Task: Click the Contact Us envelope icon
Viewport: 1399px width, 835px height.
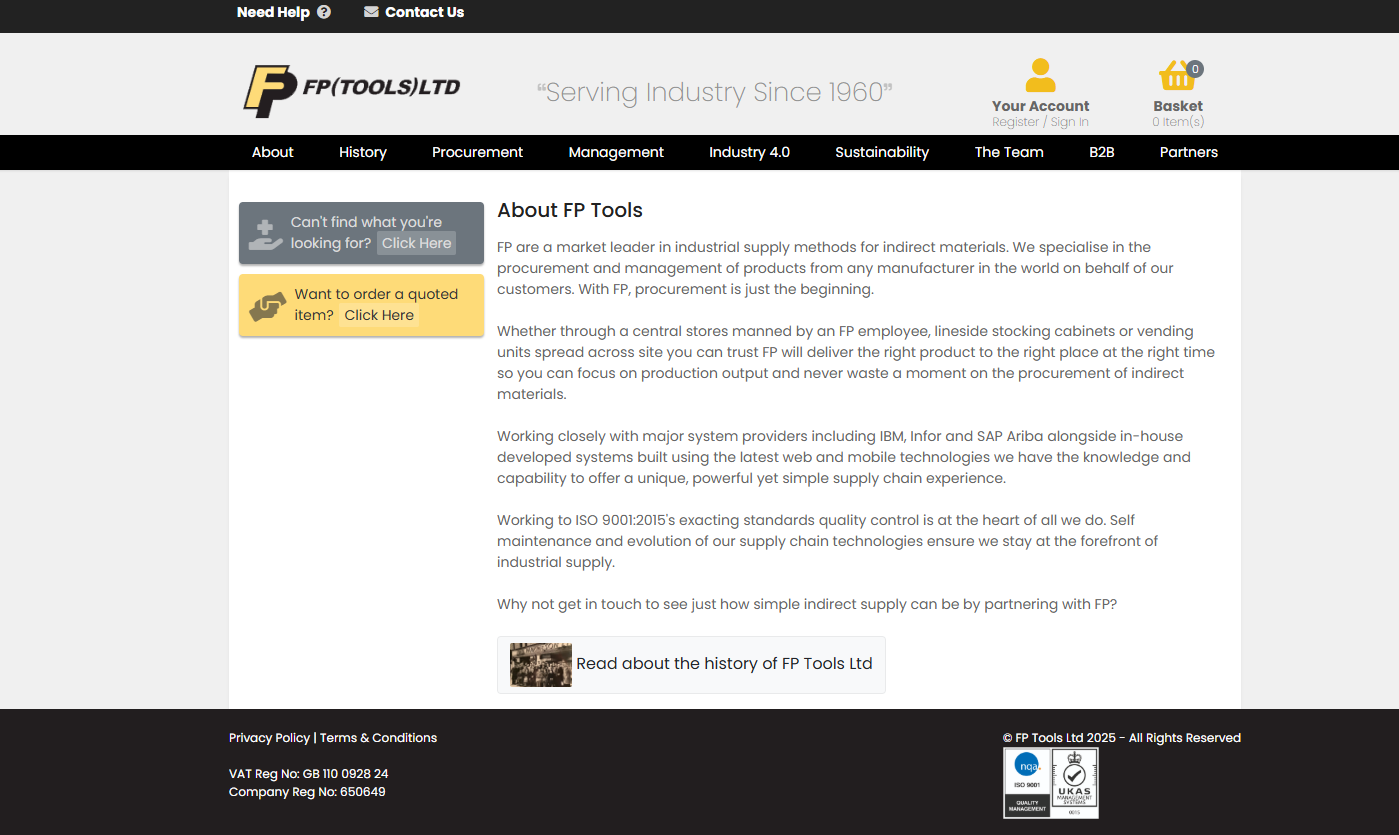Action: [371, 12]
